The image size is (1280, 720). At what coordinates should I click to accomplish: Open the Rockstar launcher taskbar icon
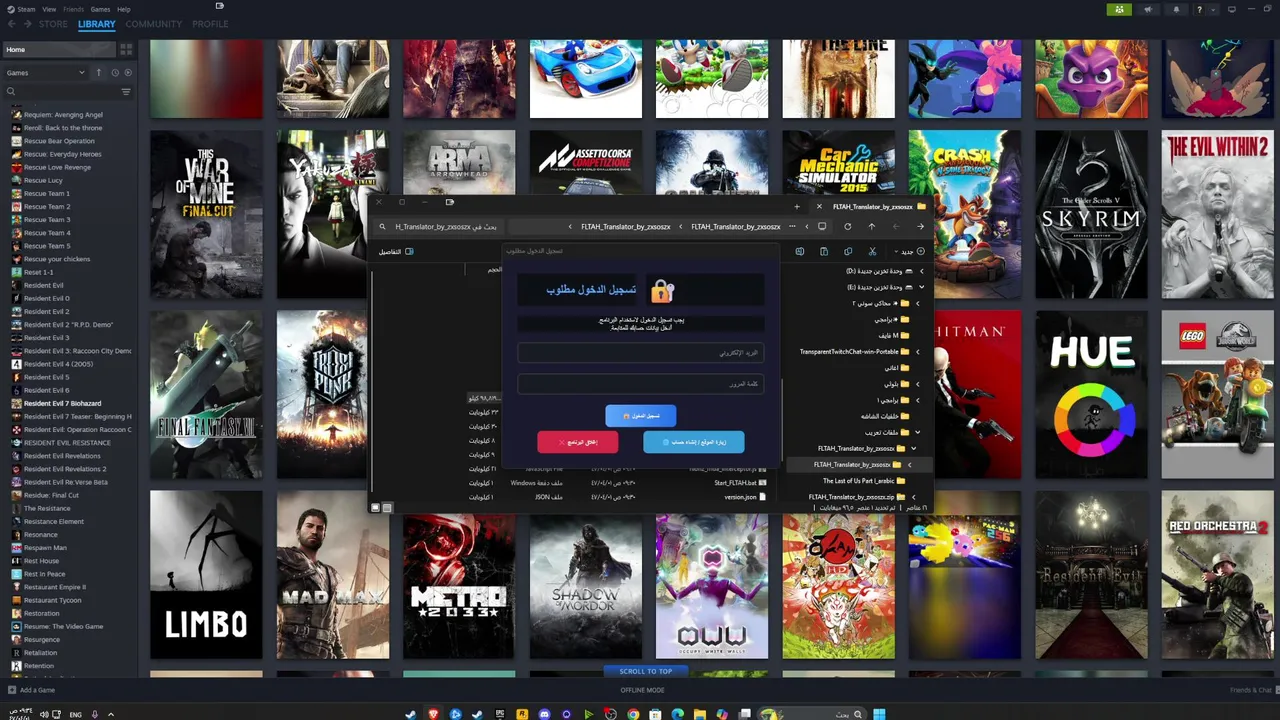tap(522, 714)
